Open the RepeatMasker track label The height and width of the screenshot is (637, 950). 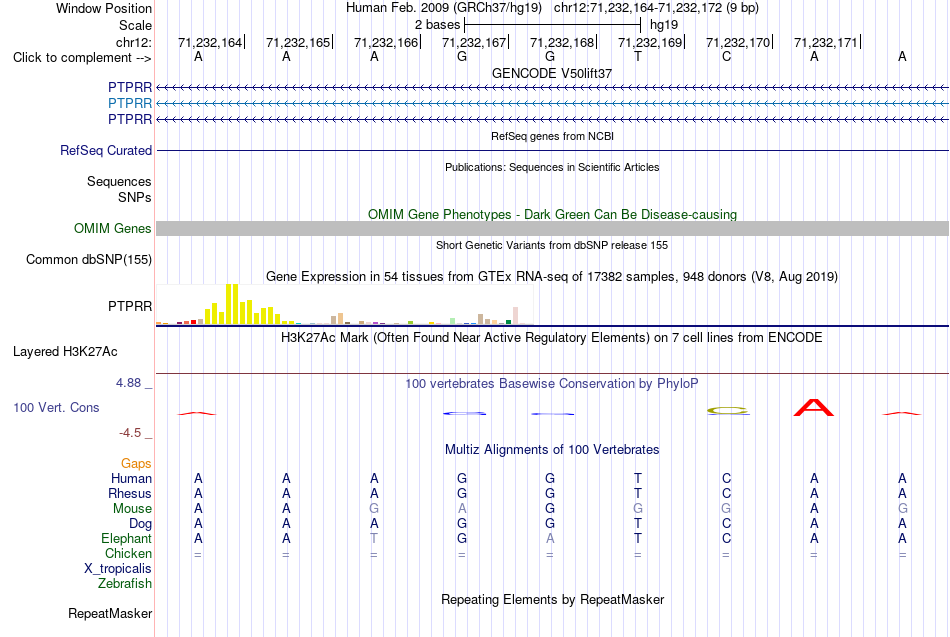coord(110,613)
